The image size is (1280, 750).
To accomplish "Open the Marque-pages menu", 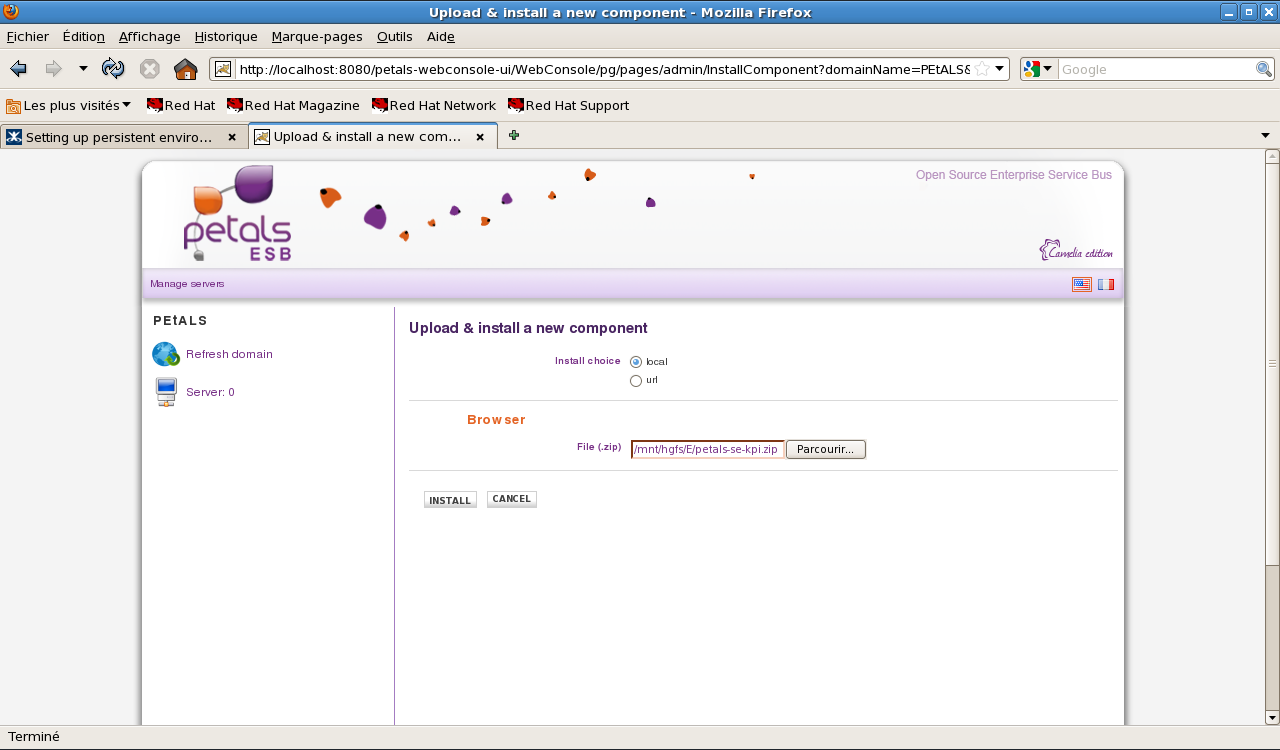I will click(x=316, y=36).
